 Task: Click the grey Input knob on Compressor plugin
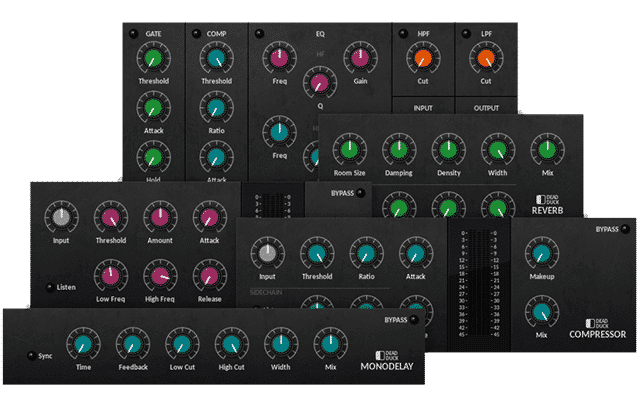267,253
